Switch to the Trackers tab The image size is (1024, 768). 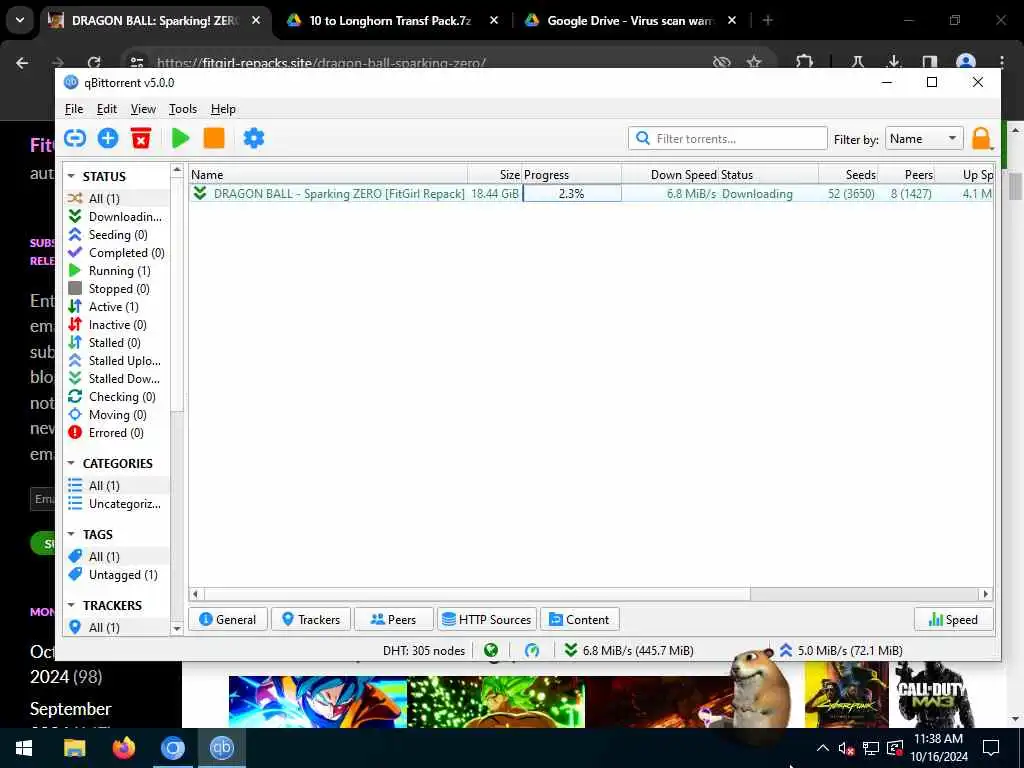pyautogui.click(x=311, y=619)
